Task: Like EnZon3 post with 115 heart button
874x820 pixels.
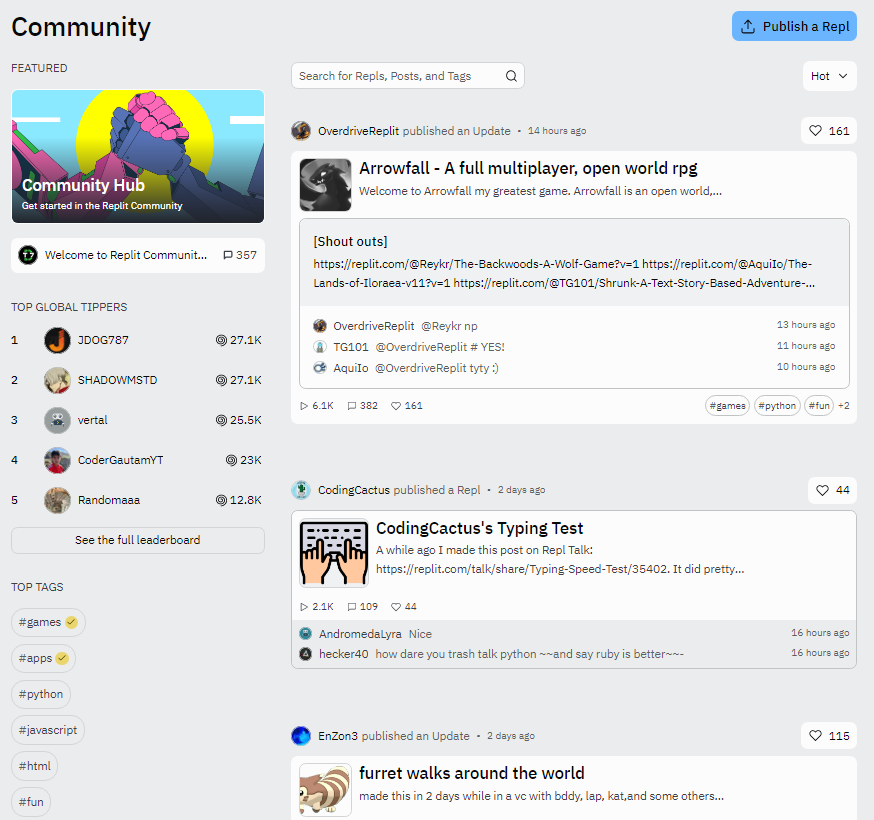Action: [829, 736]
